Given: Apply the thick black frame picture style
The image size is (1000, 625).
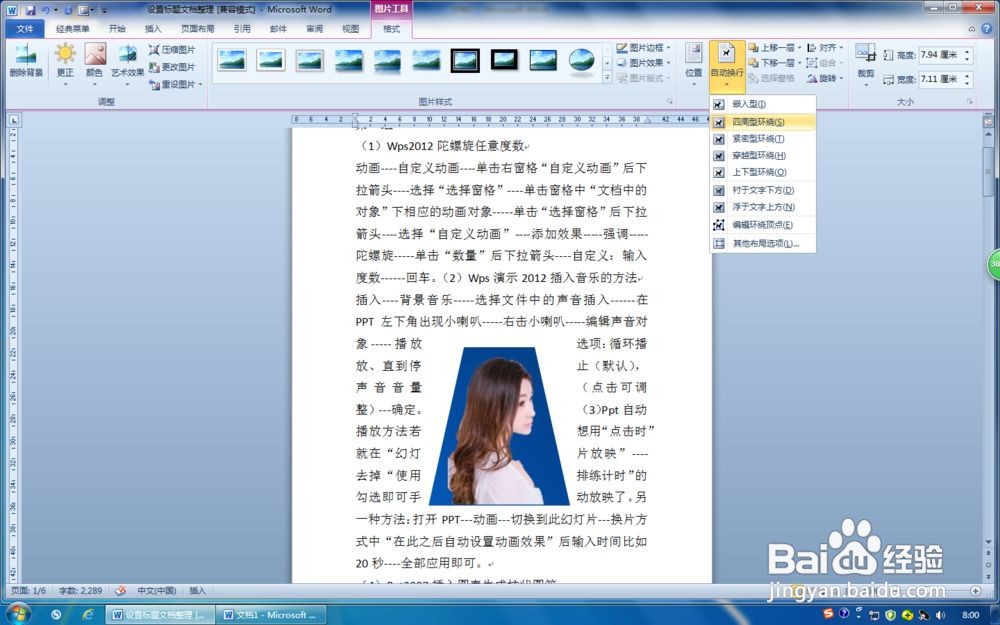Looking at the screenshot, I should tap(465, 61).
